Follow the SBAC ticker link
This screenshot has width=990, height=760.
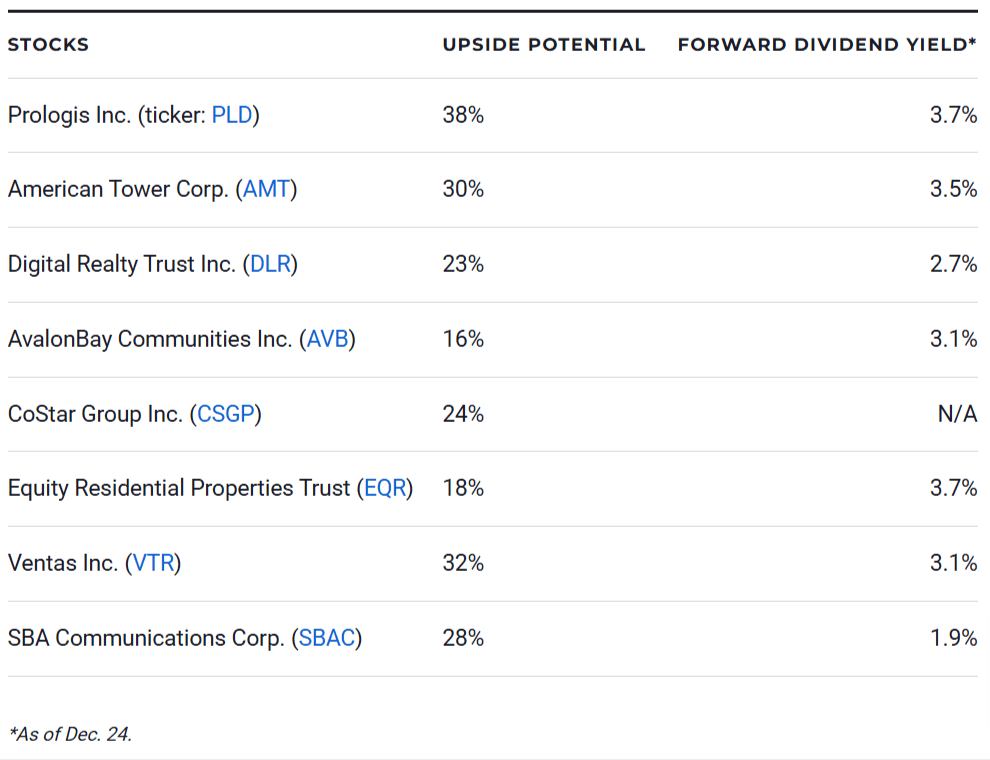(327, 638)
